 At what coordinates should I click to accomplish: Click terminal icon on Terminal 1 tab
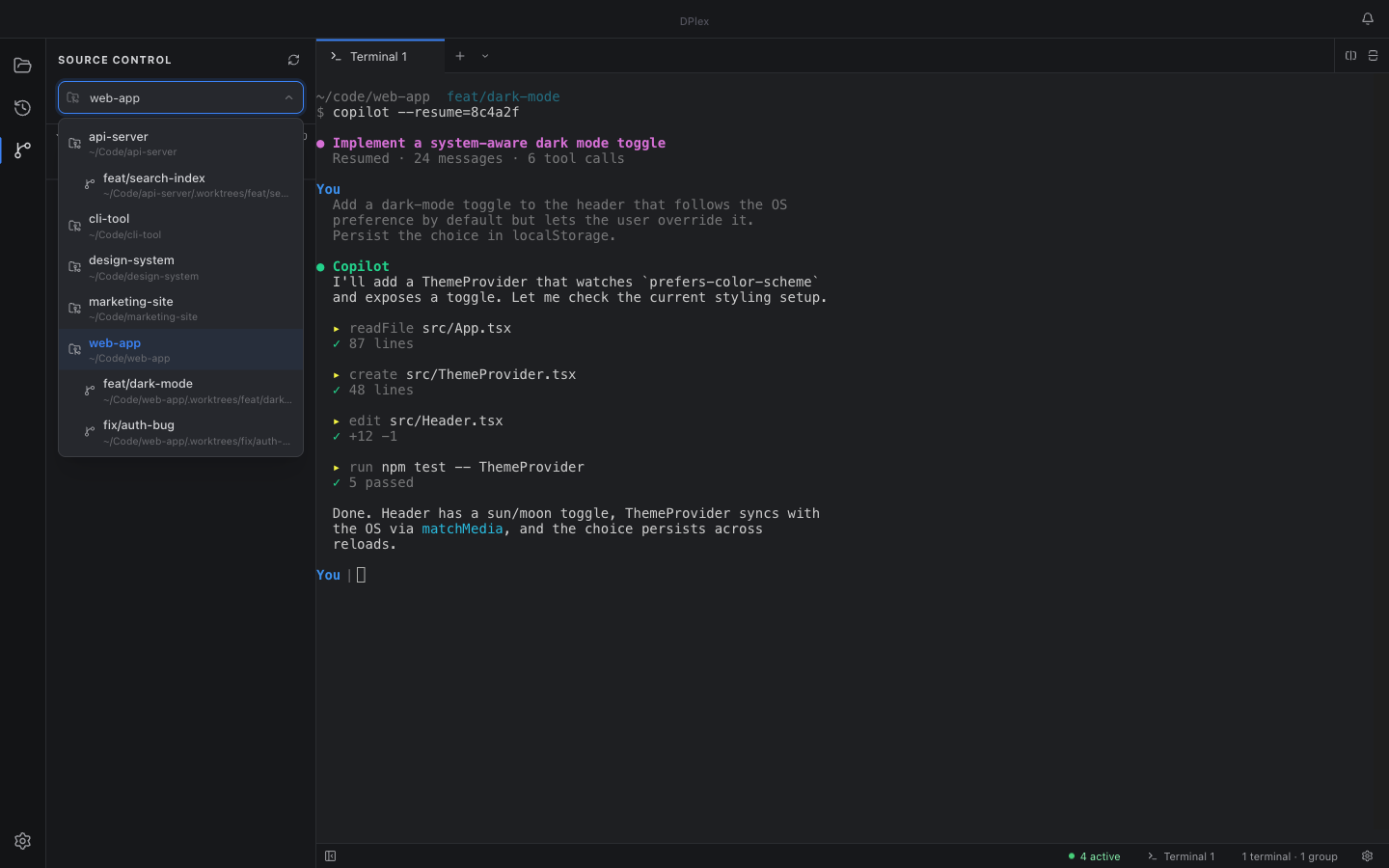click(336, 57)
